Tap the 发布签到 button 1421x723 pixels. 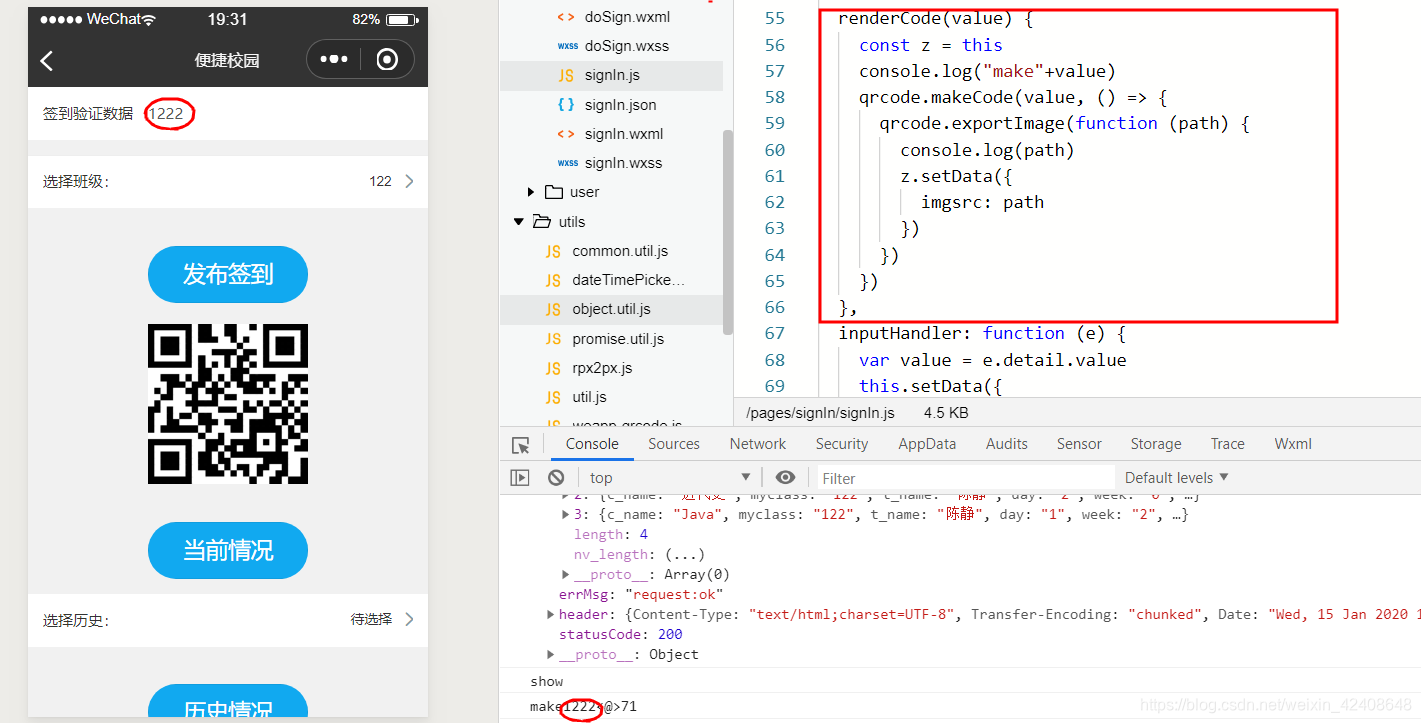pos(228,274)
